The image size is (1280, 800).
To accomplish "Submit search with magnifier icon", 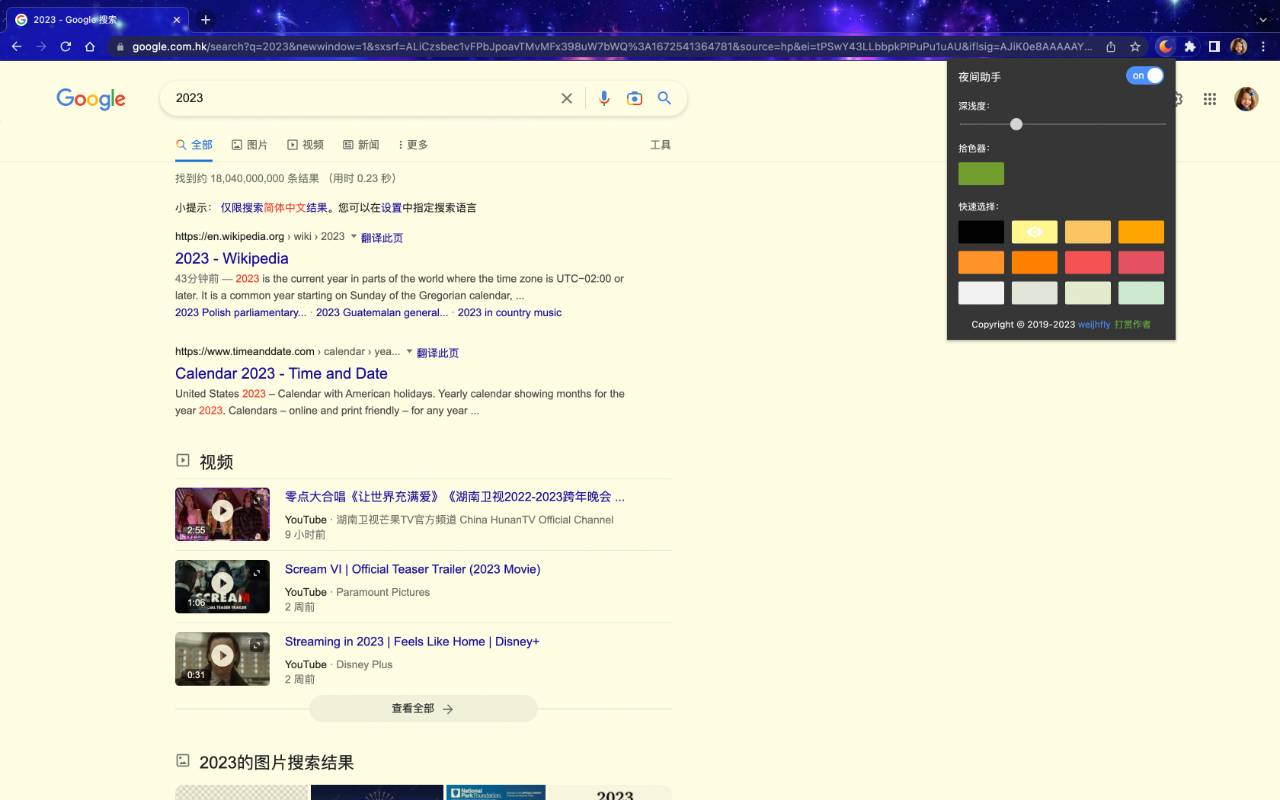I will [x=664, y=98].
